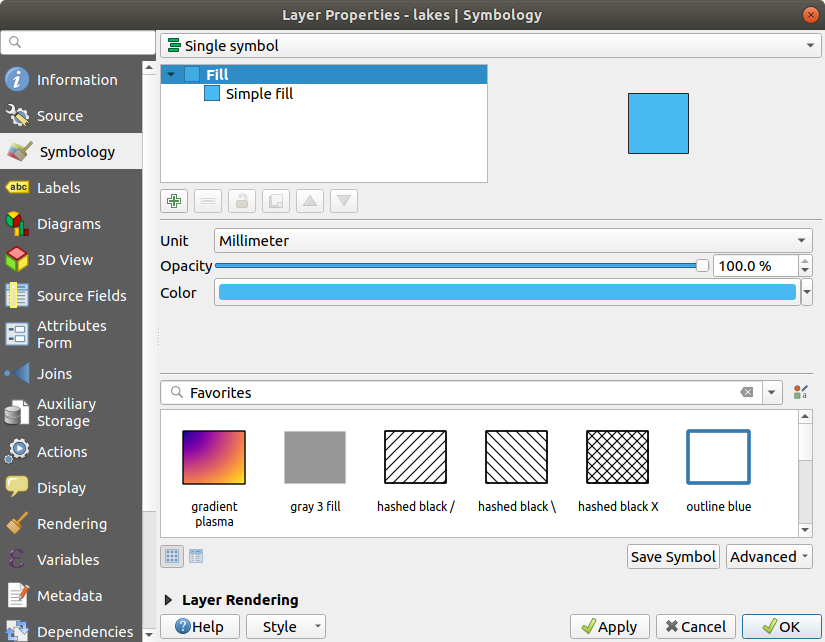Open the Labels settings tab
Screen dimensions: 825x642
pos(58,188)
